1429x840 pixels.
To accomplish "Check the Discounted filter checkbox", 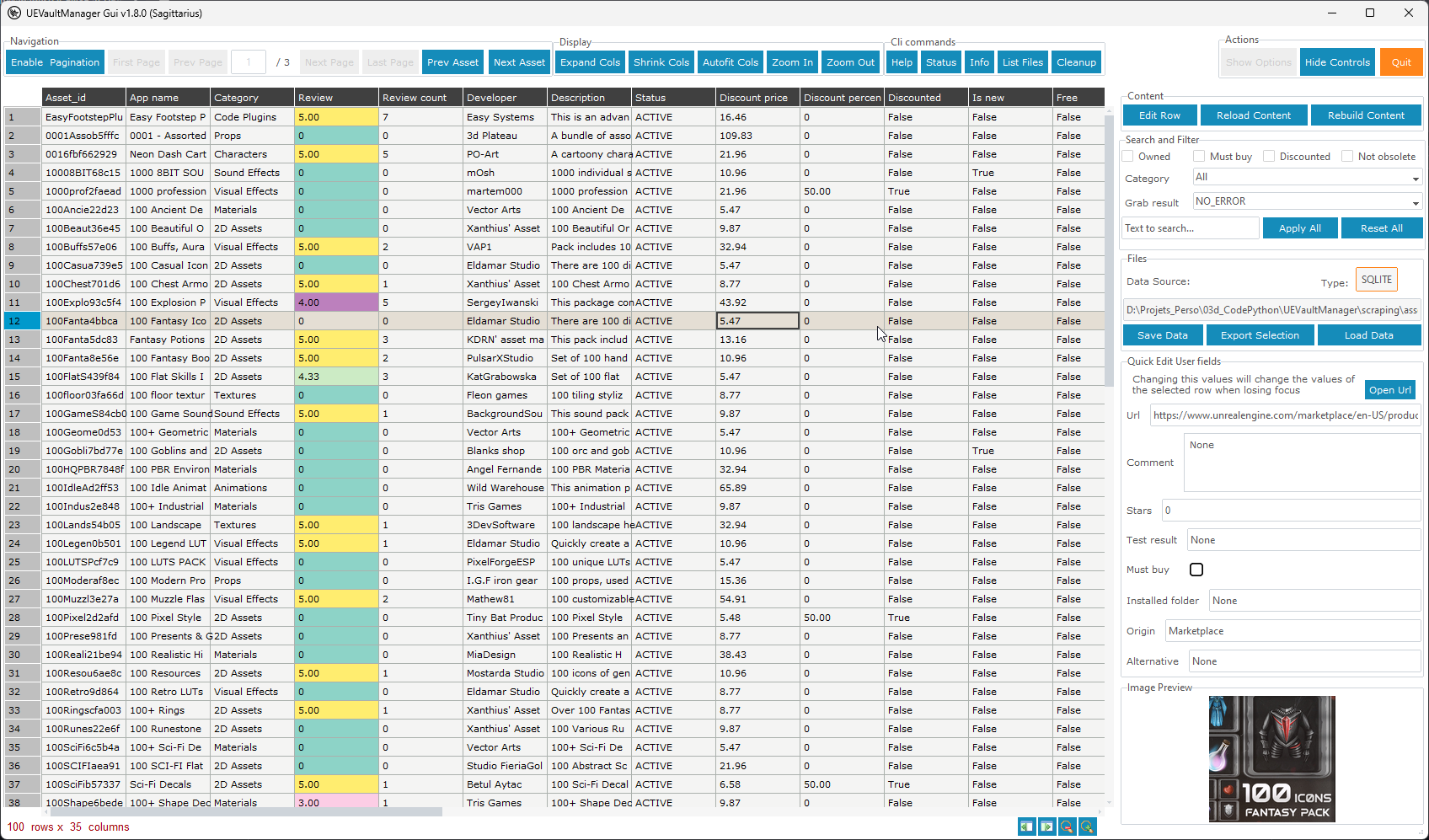I will [1269, 157].
